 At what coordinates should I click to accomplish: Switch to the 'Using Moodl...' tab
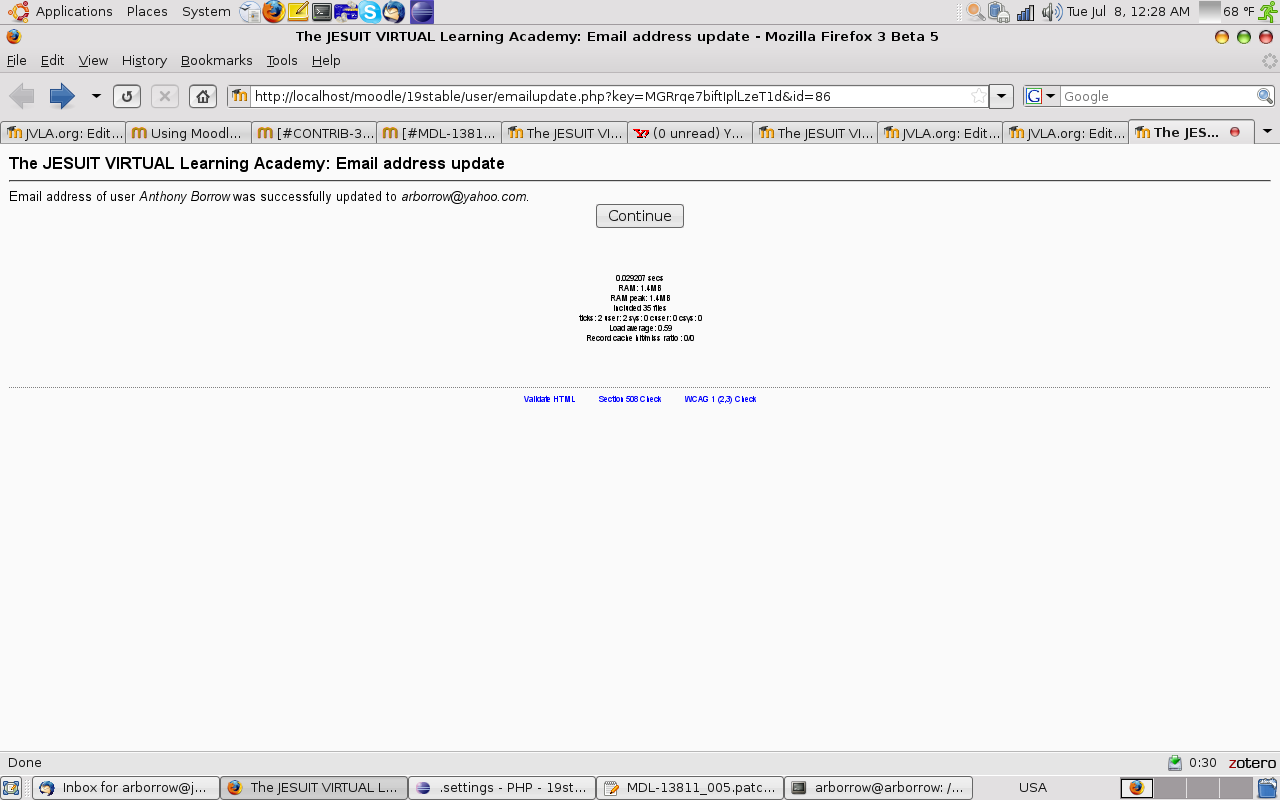point(189,133)
